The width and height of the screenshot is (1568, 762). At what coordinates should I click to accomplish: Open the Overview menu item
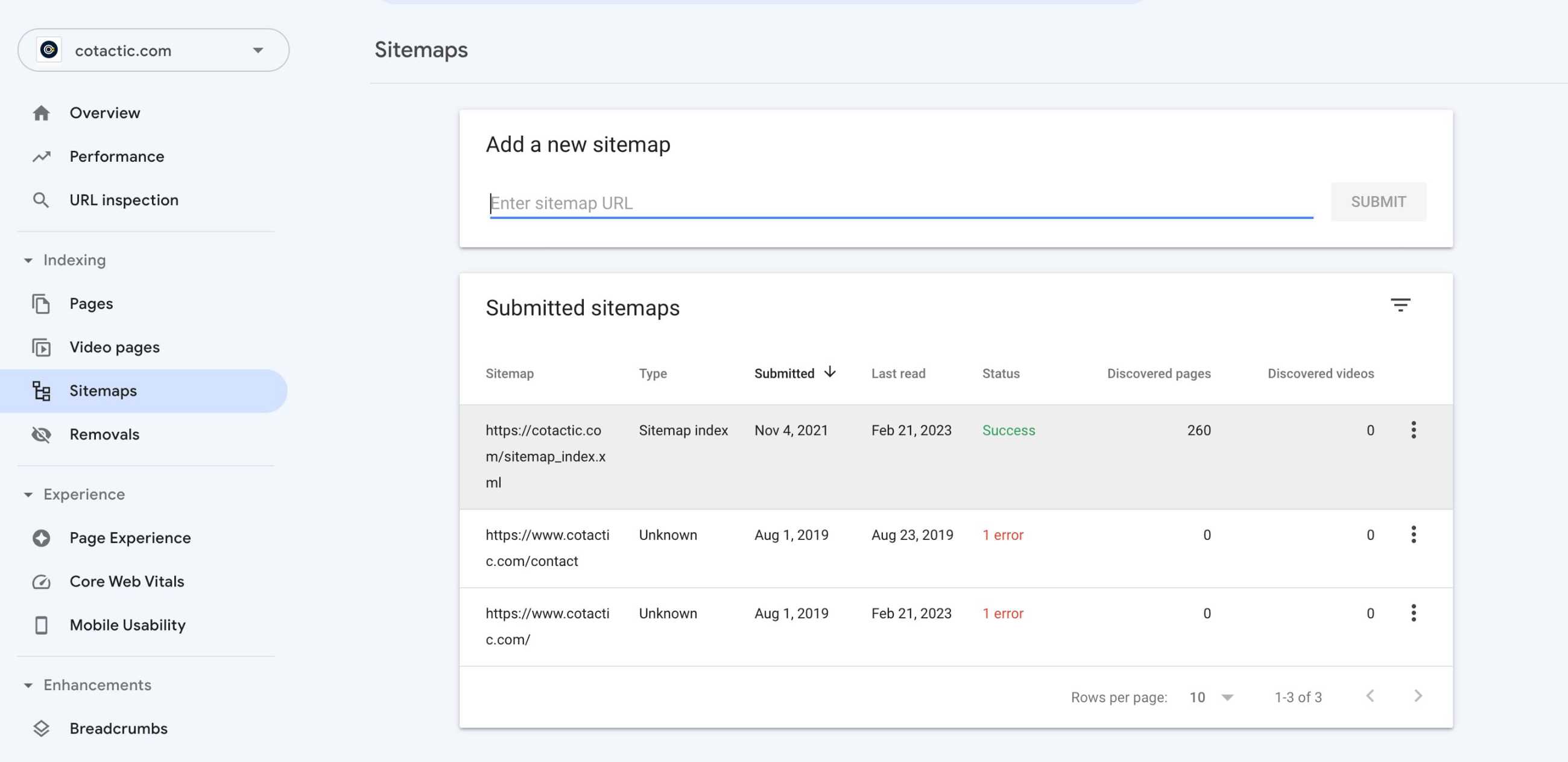(x=144, y=113)
